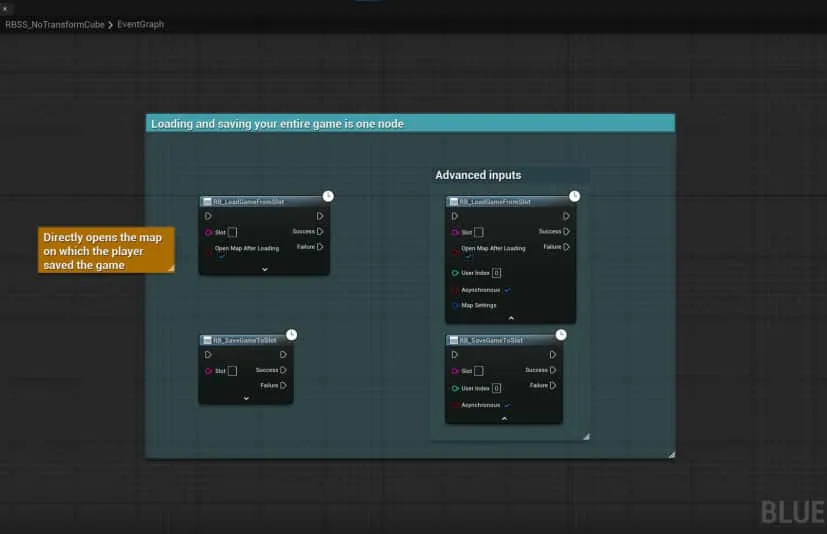Click the latent clock icon on collapsed RB_SaveGameToSlot node
This screenshot has width=827, height=534.
coord(291,335)
